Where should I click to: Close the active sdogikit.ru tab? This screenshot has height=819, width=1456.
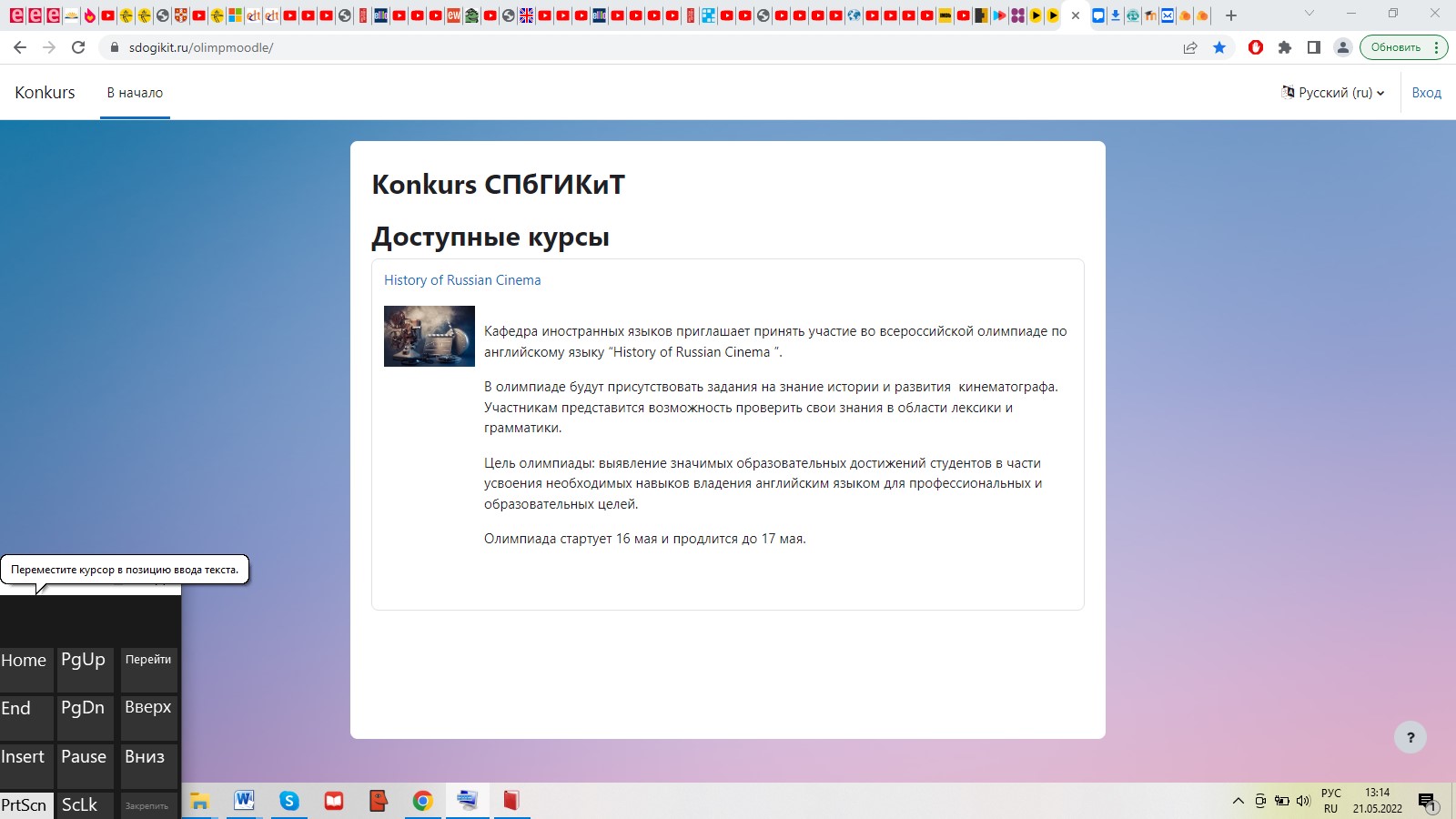(1076, 15)
